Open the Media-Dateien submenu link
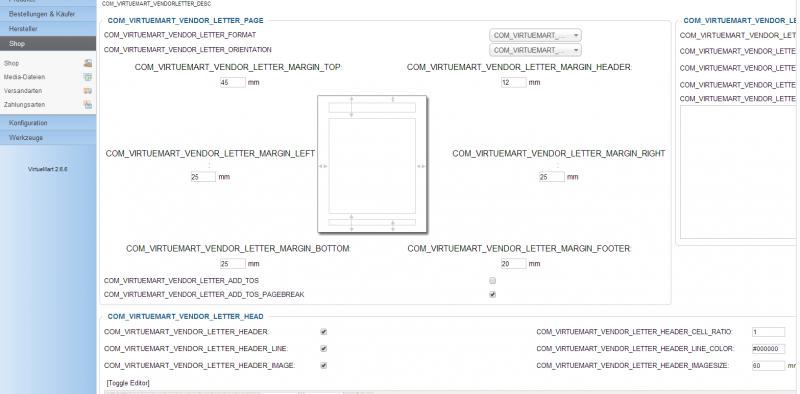The height and width of the screenshot is (394, 800). coord(24,77)
